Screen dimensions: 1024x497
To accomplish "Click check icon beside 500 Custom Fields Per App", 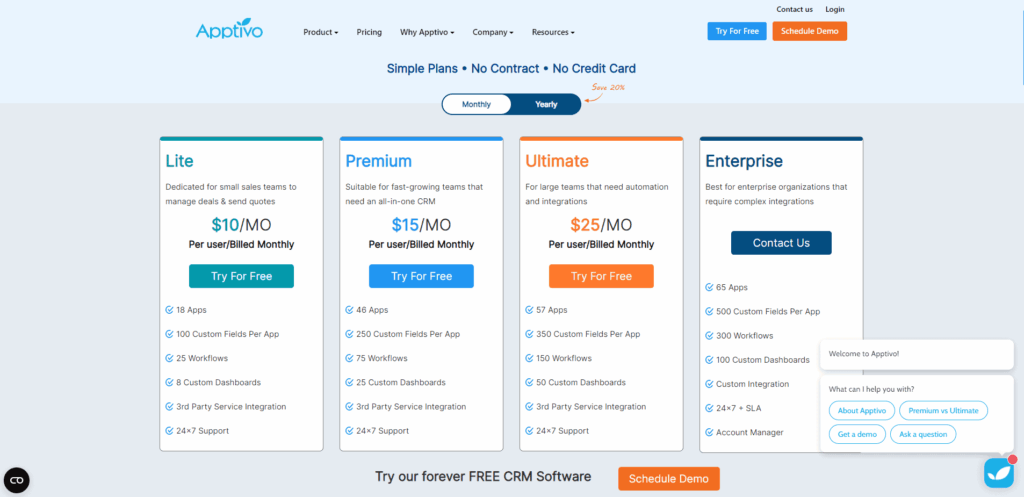I will click(x=709, y=311).
